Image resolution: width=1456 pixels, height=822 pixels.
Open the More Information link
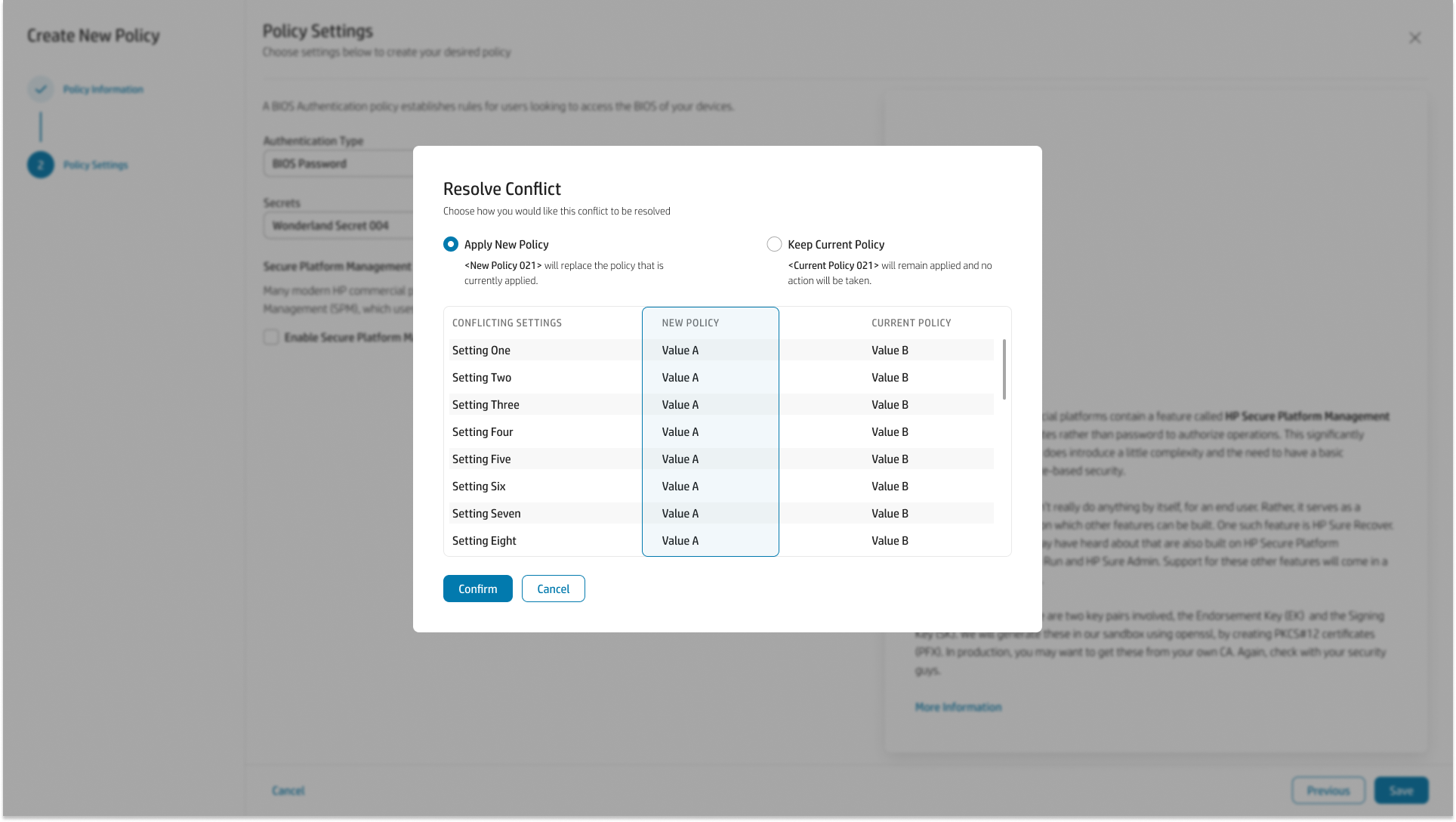tap(958, 706)
